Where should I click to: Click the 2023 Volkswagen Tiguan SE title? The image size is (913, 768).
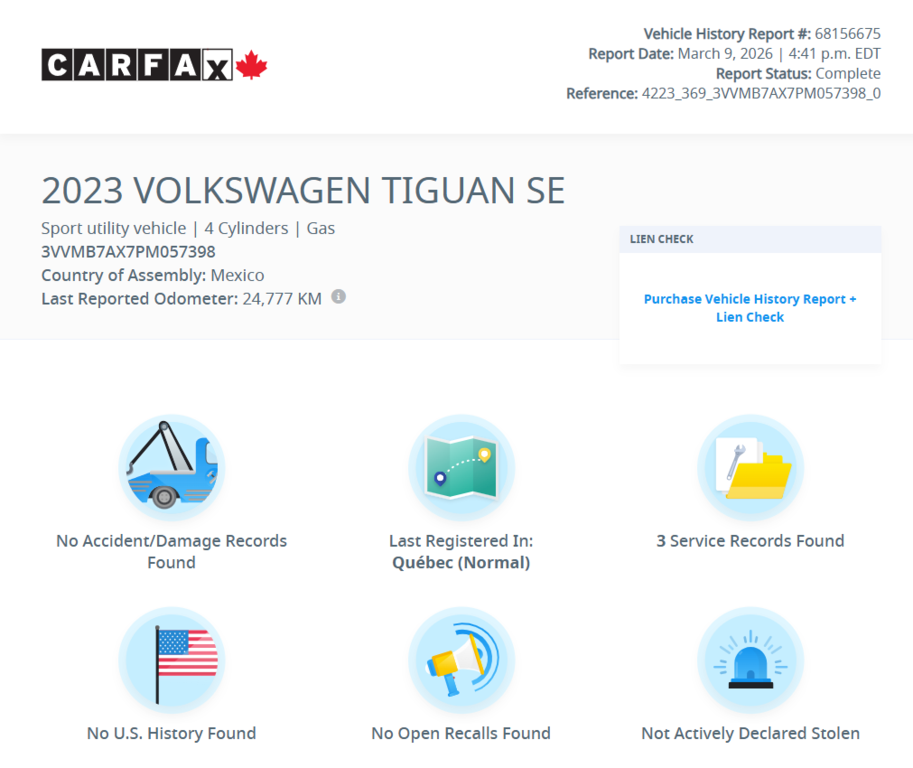(x=302, y=190)
